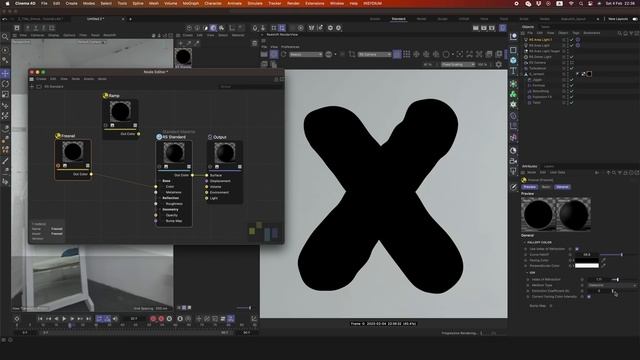The width and height of the screenshot is (640, 360).
Task: Select the Rotate tool in left toolbar
Action: 5,84
